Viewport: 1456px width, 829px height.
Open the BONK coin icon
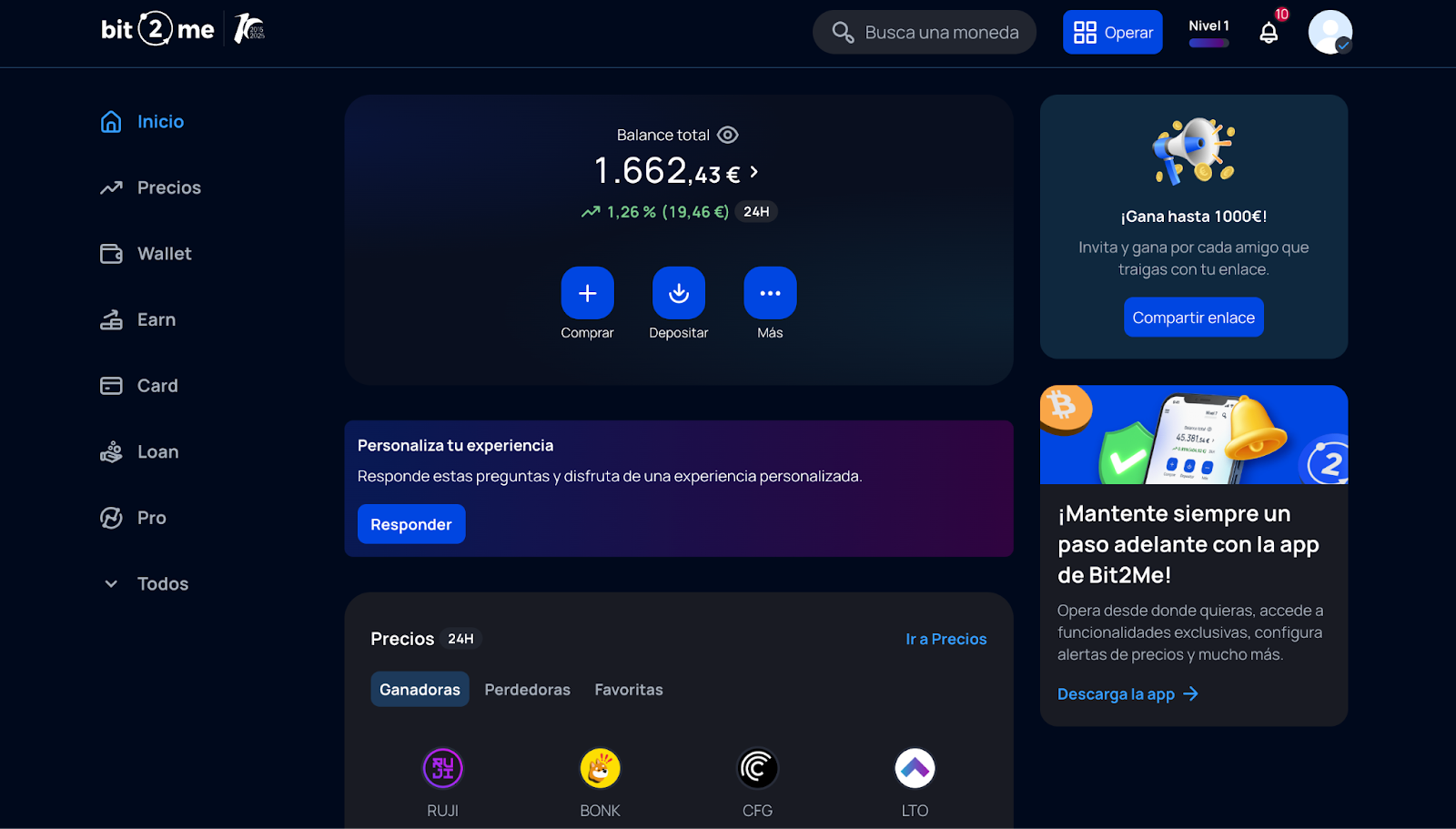[601, 769]
